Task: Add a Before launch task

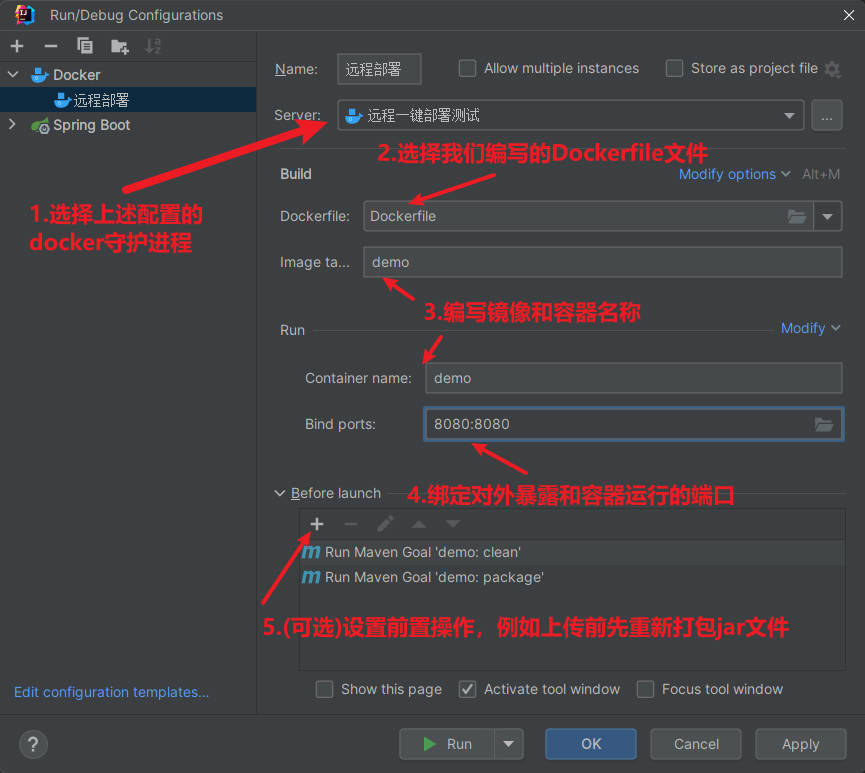Action: (317, 524)
